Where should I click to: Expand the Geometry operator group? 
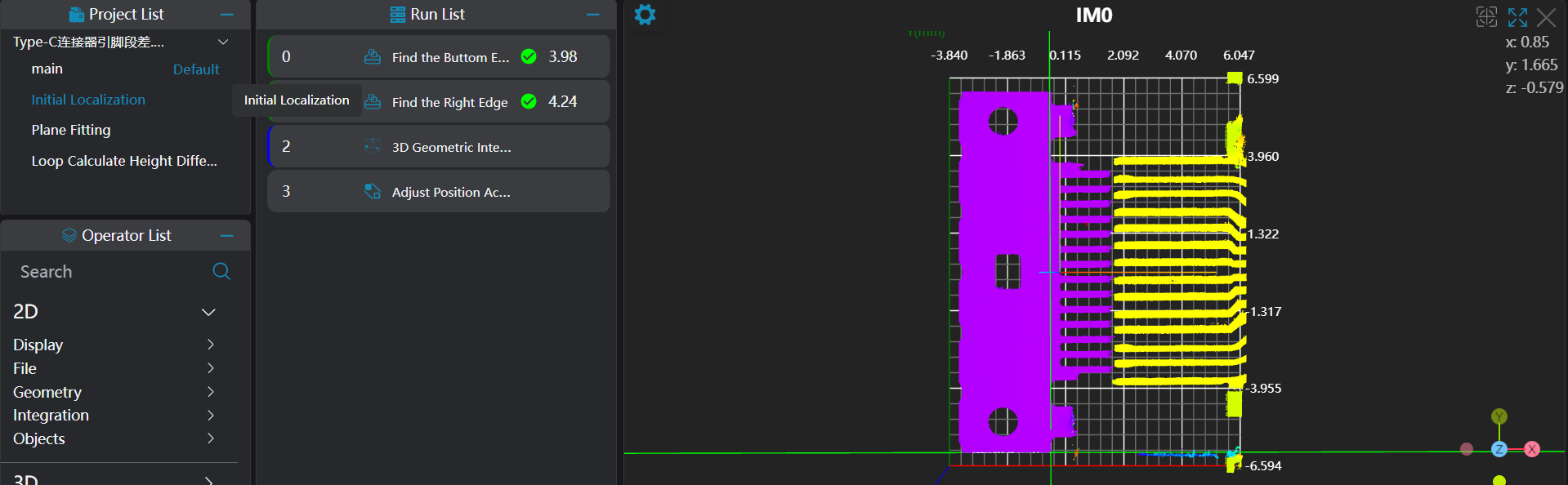210,392
